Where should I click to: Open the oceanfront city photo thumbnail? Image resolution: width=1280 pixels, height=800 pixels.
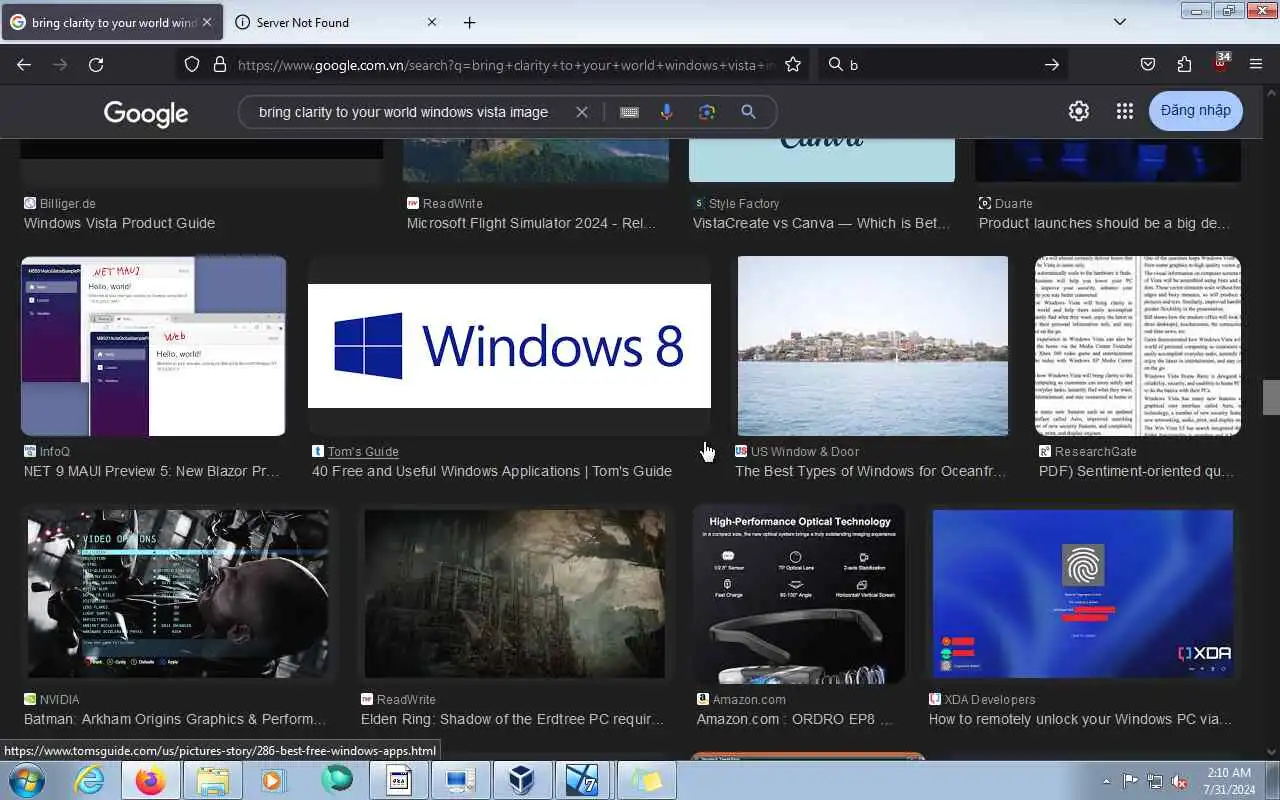coord(873,345)
